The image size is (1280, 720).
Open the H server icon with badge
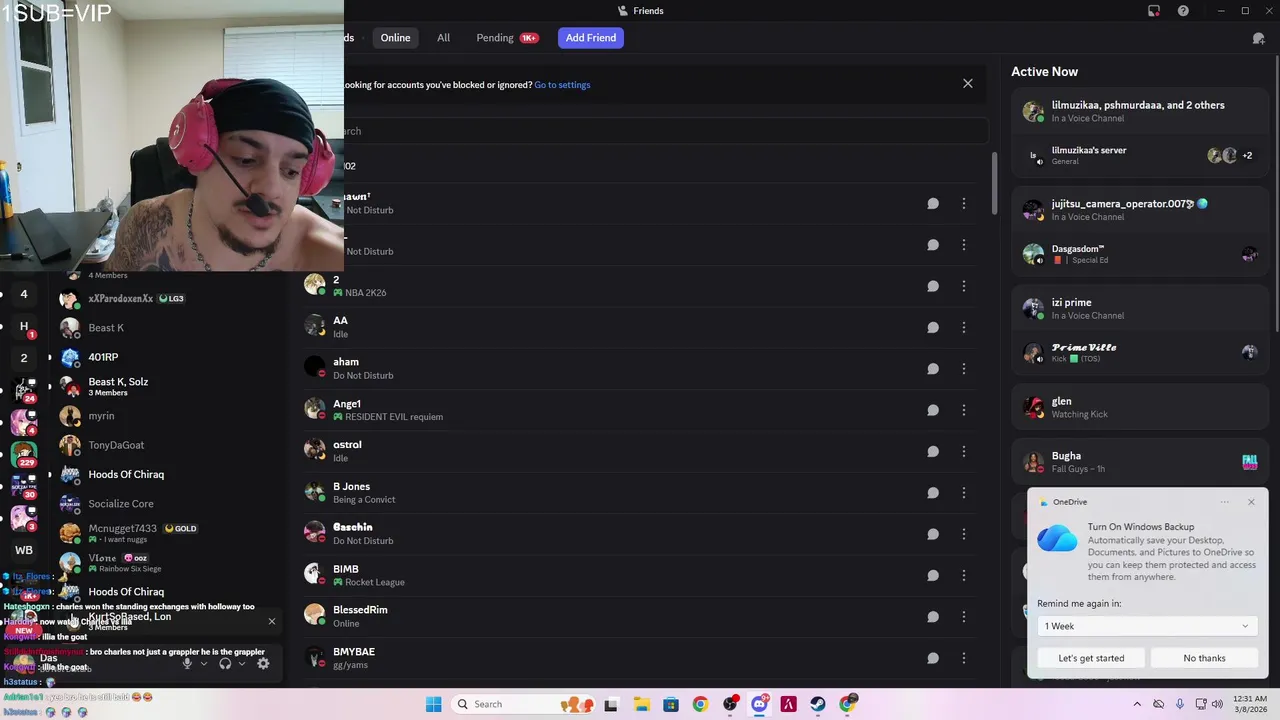pos(24,326)
